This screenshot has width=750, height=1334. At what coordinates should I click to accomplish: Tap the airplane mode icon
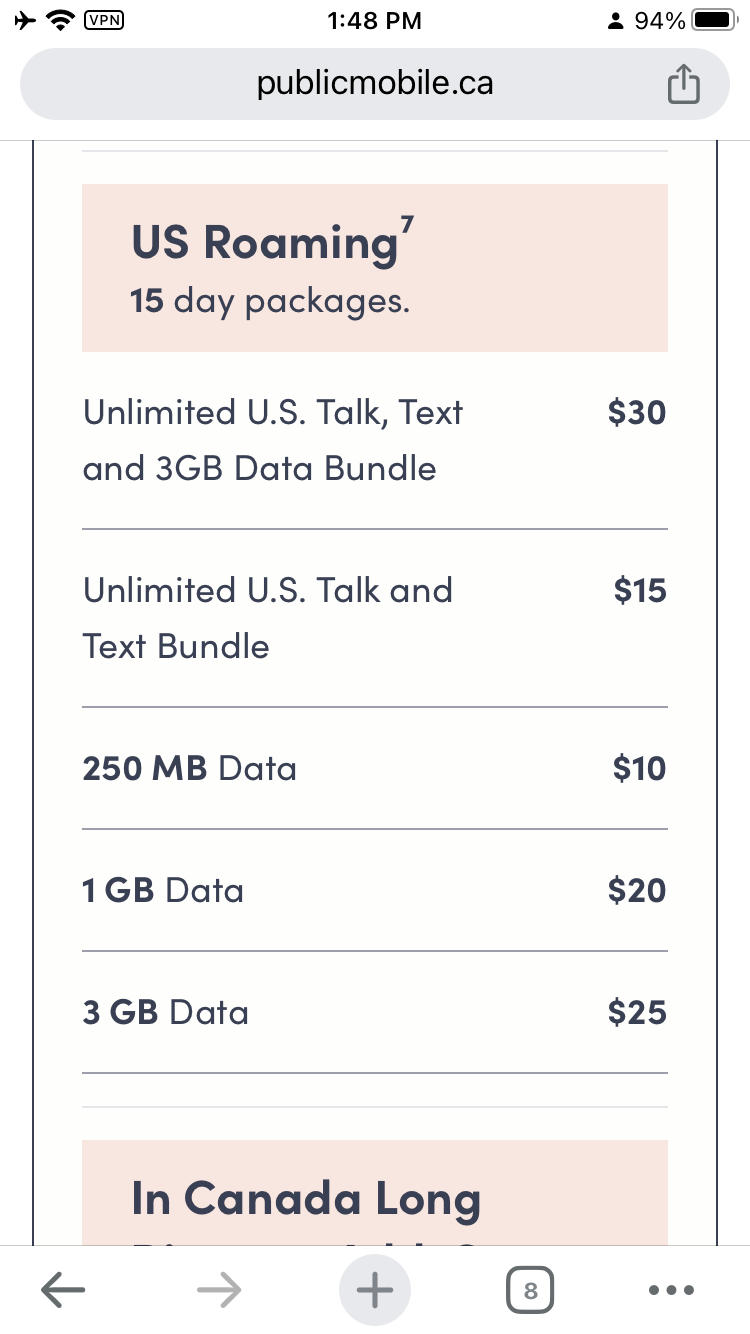(24, 19)
